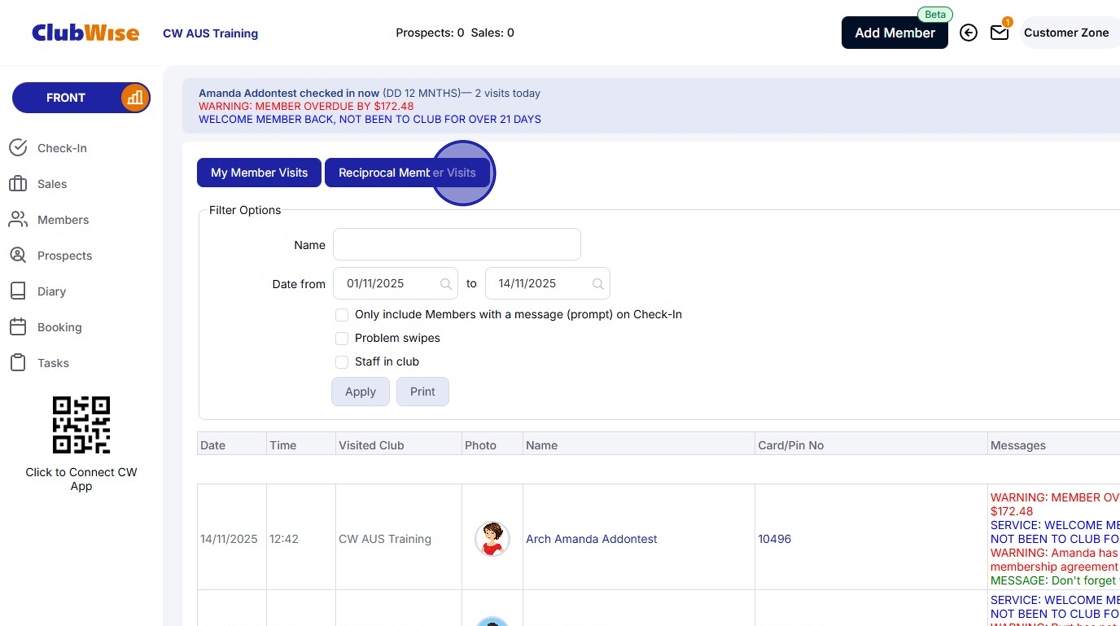Click the end date field 14/11/2025
The image size is (1120, 626).
547,284
